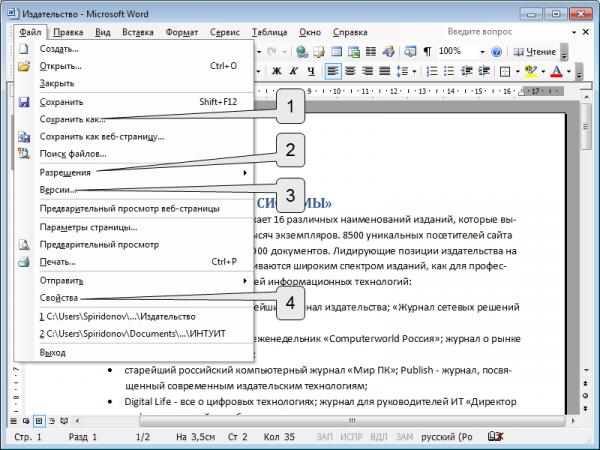
Task: Open the highlight color dropdown arrow
Action: [x=543, y=72]
